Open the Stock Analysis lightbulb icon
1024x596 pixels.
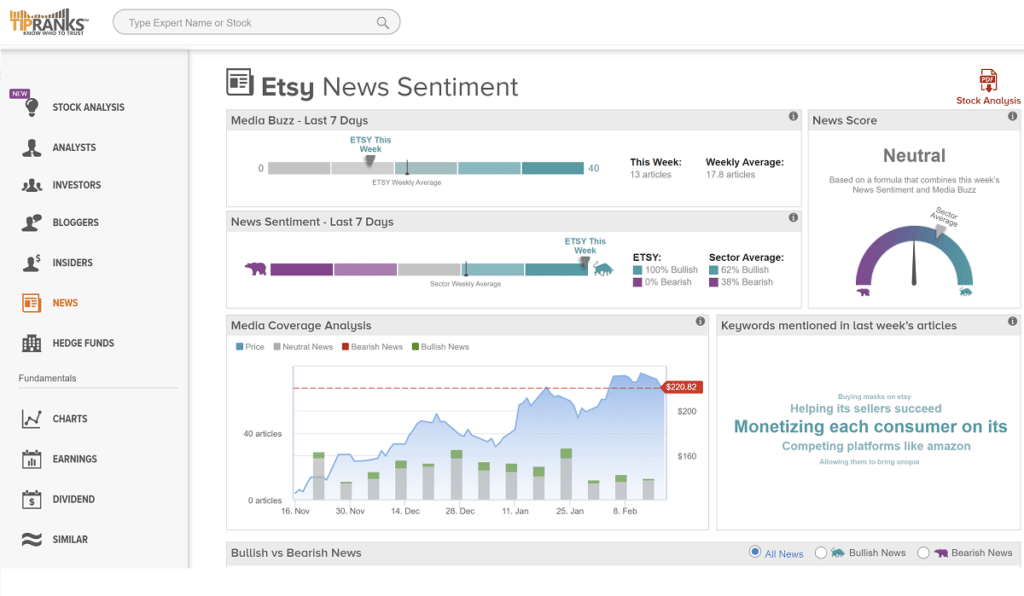tap(31, 108)
